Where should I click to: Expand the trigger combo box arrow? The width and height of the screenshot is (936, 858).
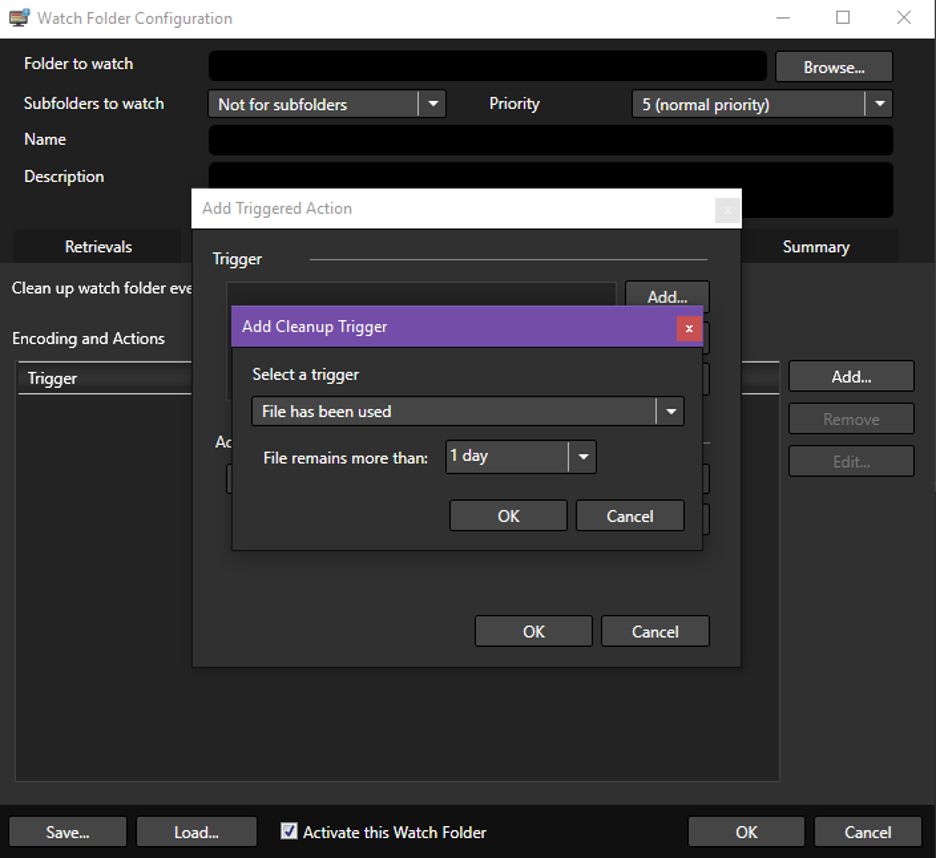pyautogui.click(x=671, y=411)
